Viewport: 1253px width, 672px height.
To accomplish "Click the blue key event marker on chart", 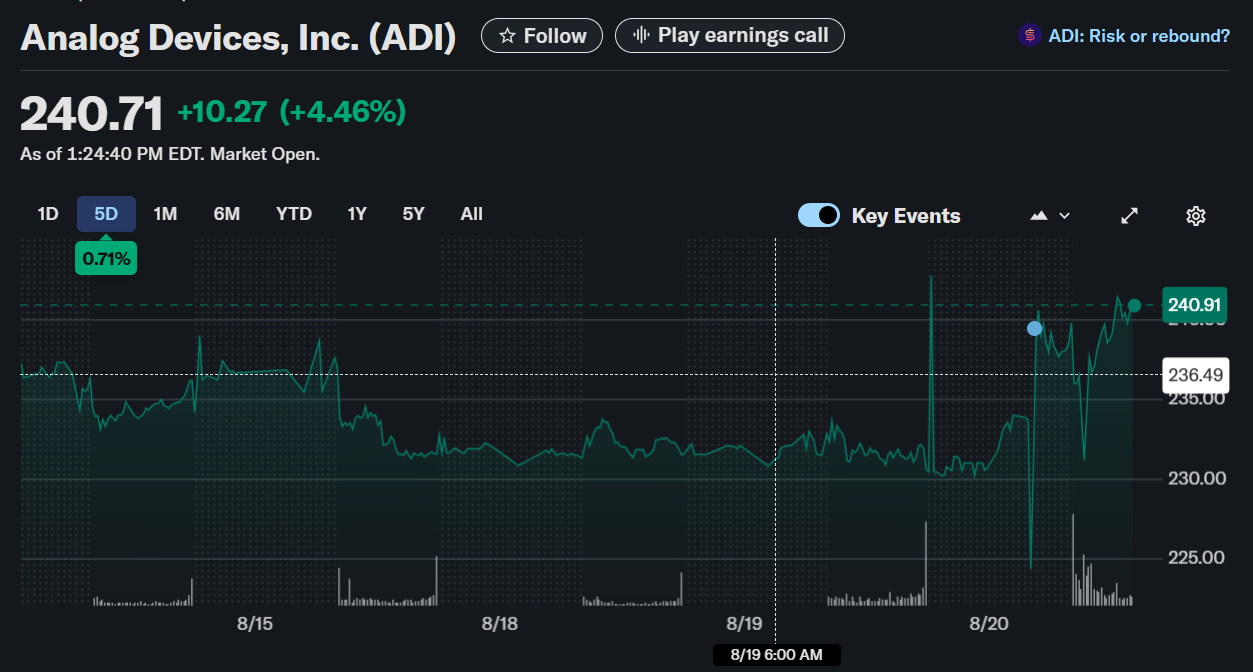I will click(x=1035, y=328).
